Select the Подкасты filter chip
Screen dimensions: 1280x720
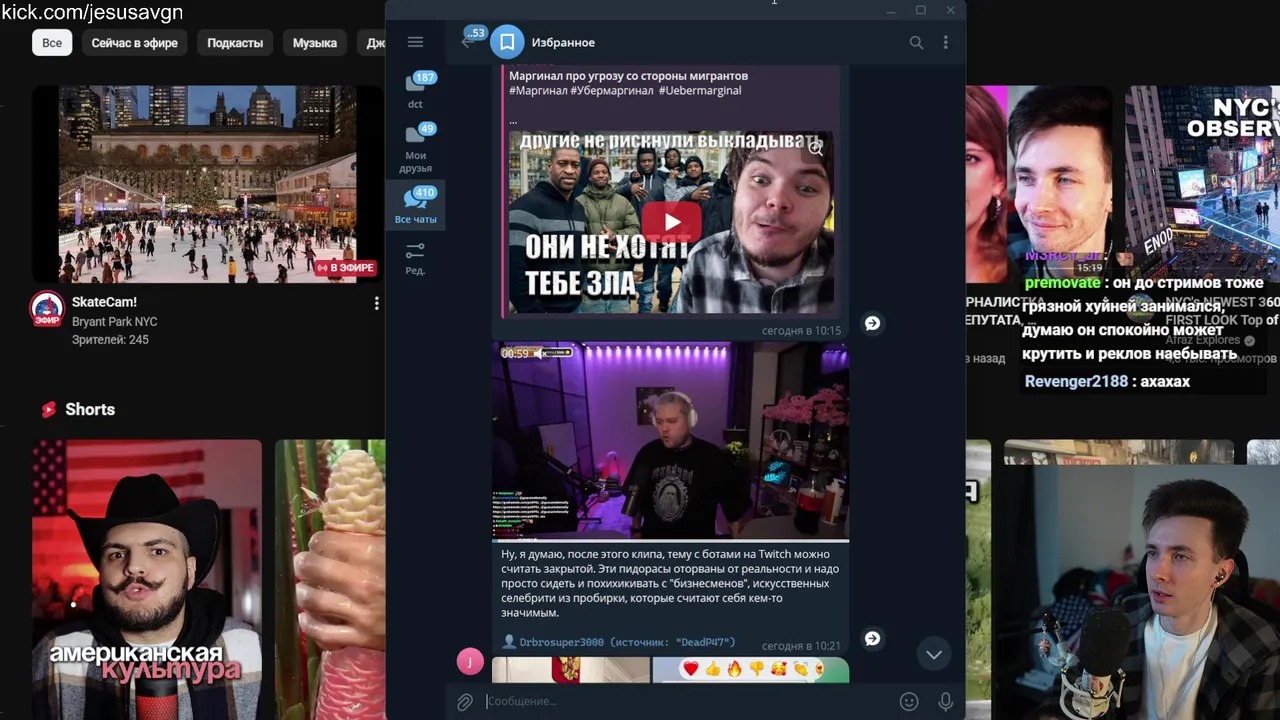[x=235, y=43]
